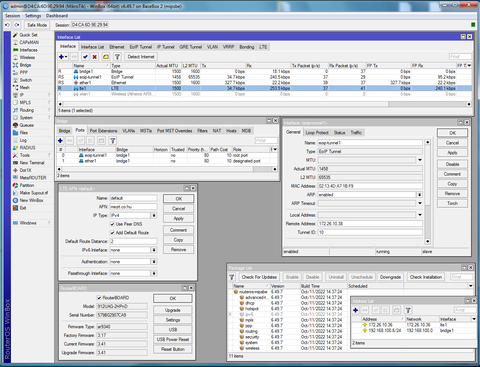The height and width of the screenshot is (367, 480).
Task: Switch to the EoIP Tunnel tab
Action: click(x=141, y=47)
